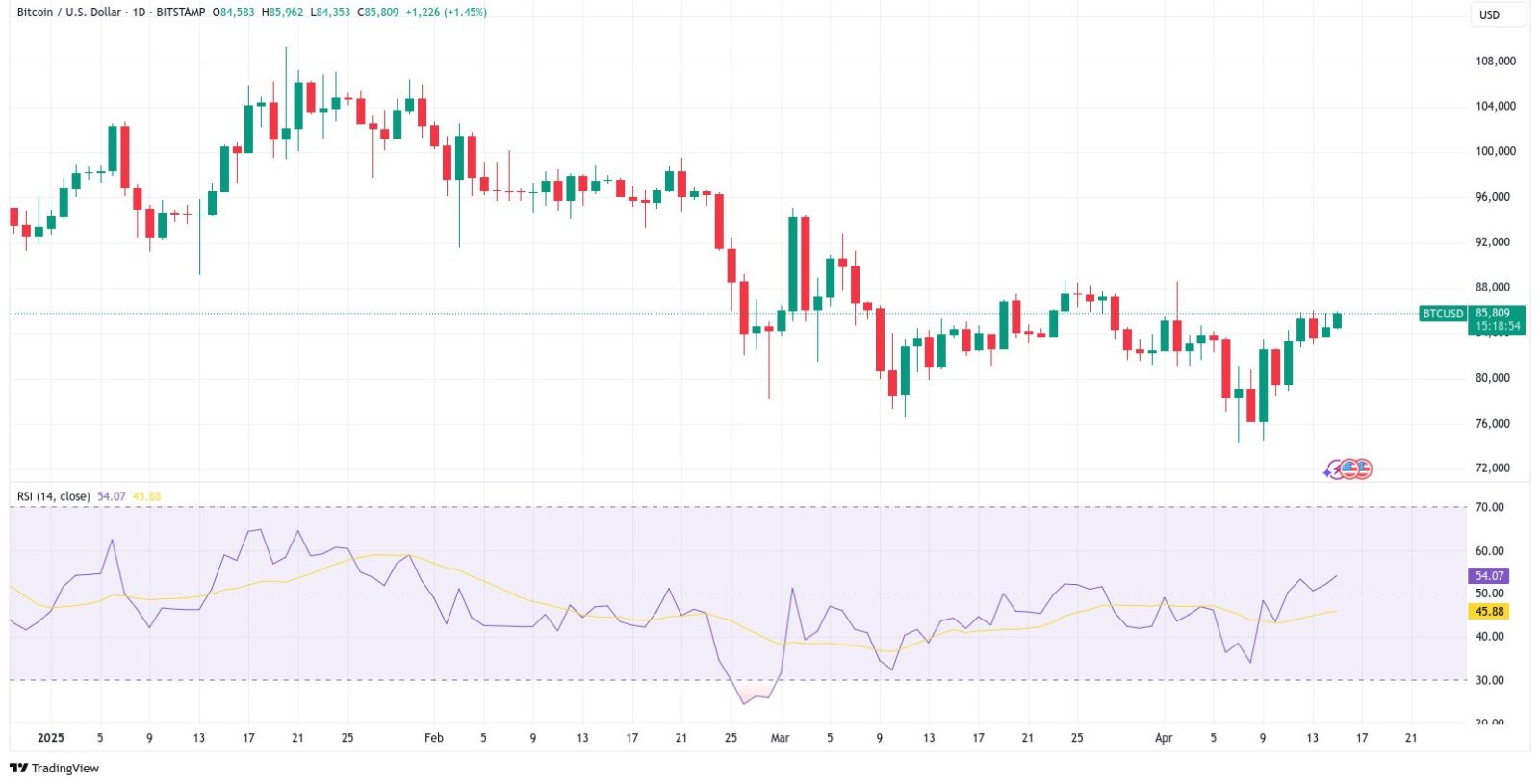Open the RSI (14, close) indicator legend
This screenshot has width=1540, height=784.
[x=54, y=496]
